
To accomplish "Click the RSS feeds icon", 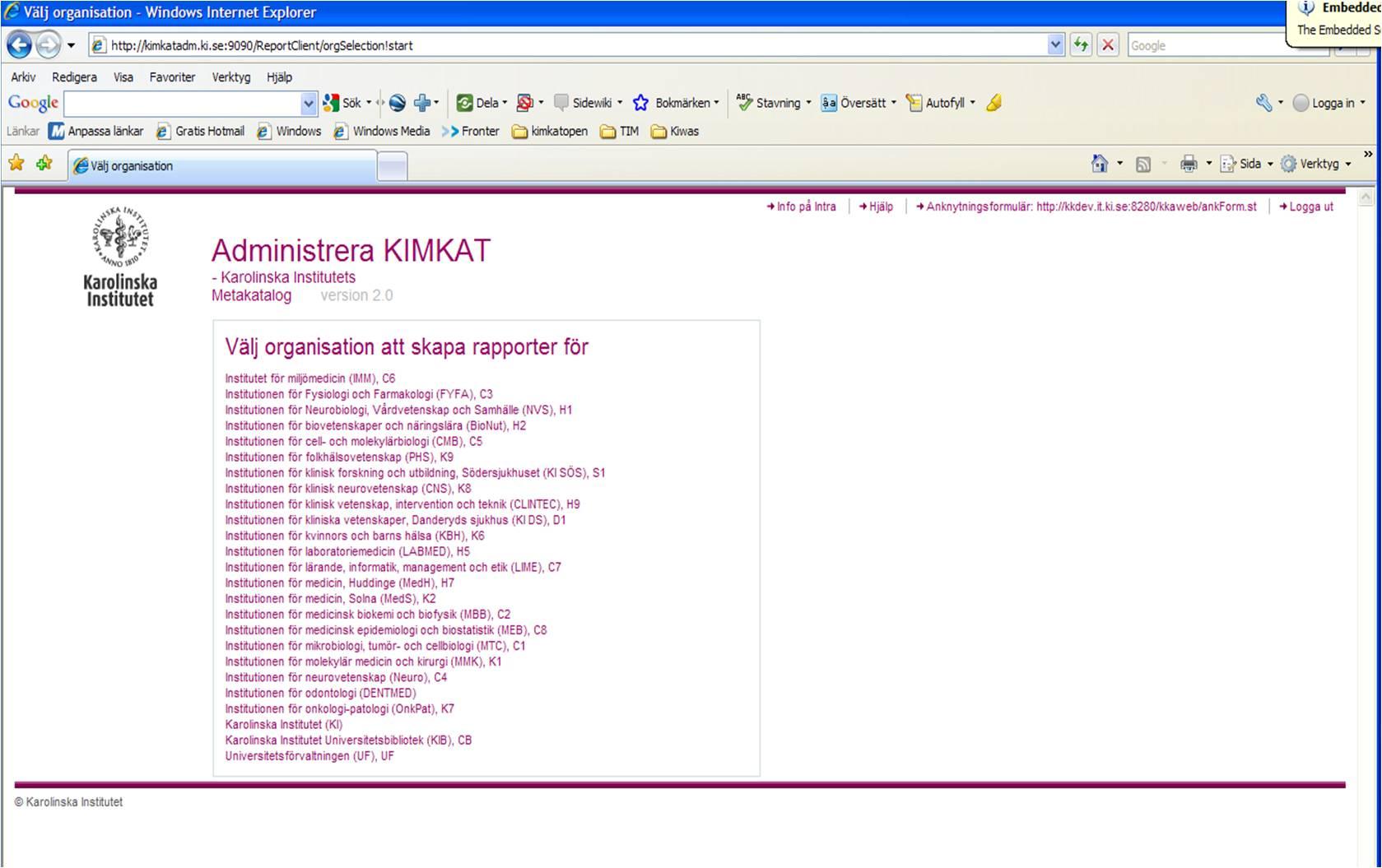I will pos(1142,165).
